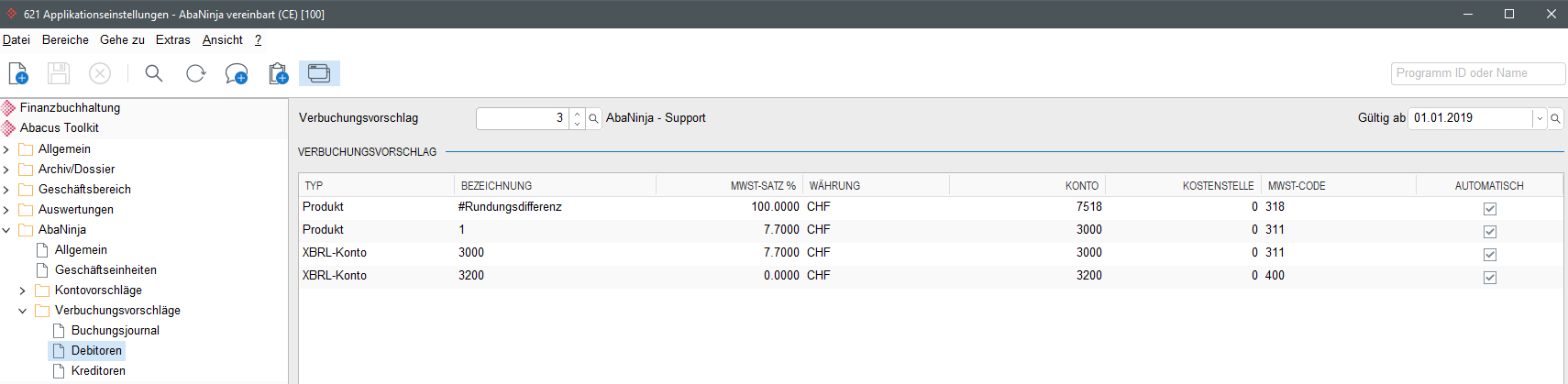Click the Verbuchungsvorschlag number field
Screen dimensions: 1568x384
coord(523,118)
